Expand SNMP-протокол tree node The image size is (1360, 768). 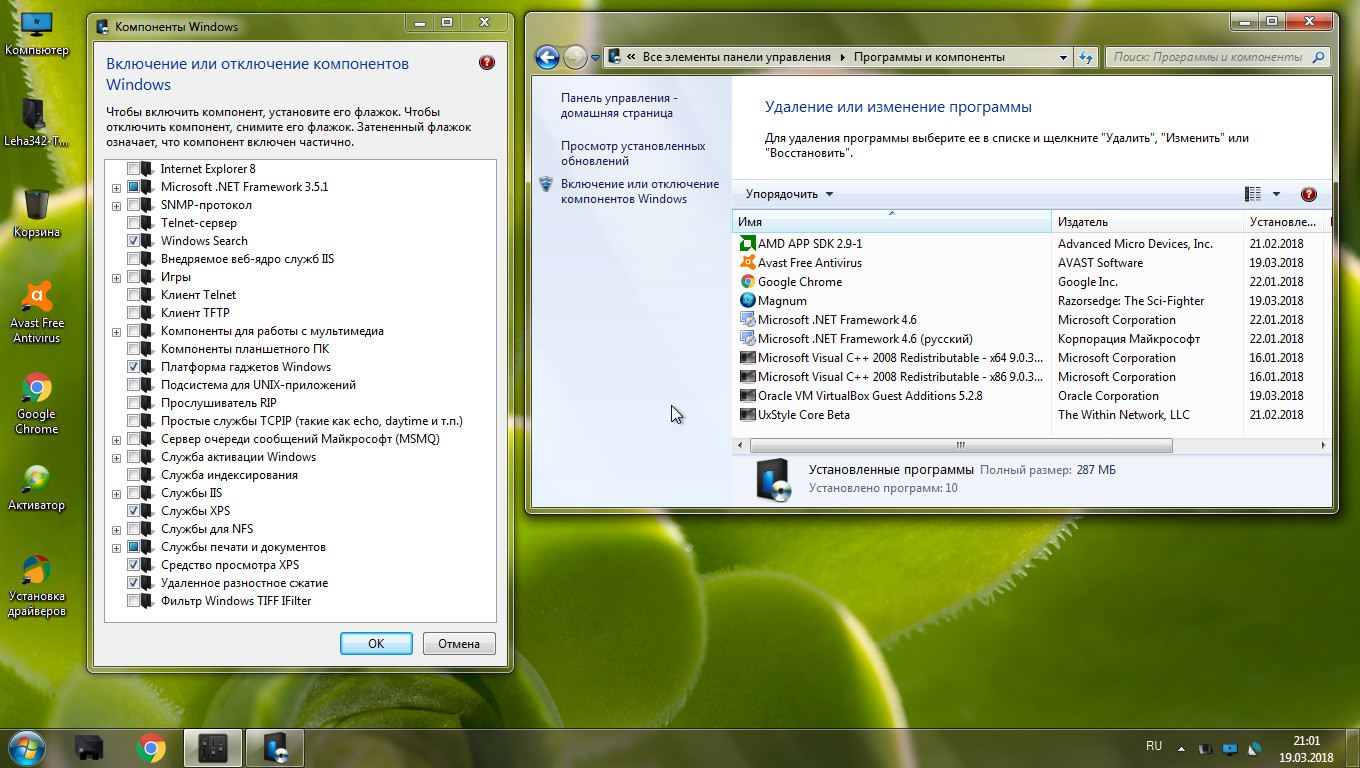[116, 206]
